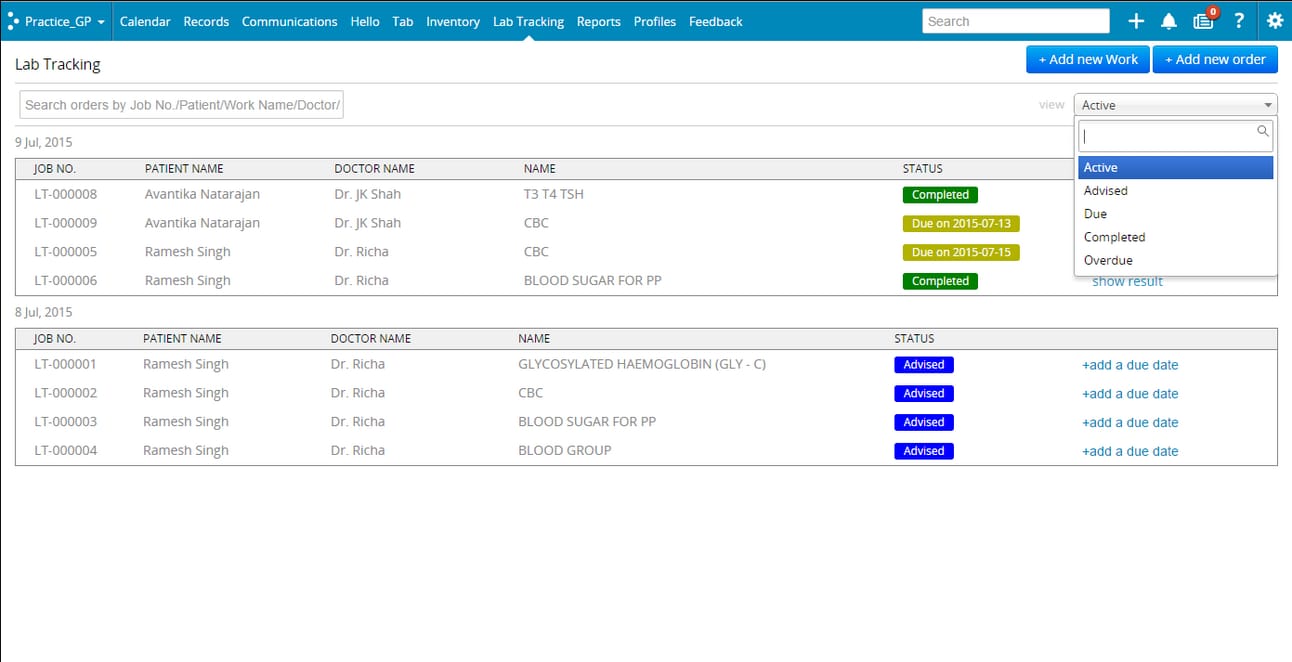Click add a due date for LT-000001
The width and height of the screenshot is (1292, 662).
[x=1130, y=365]
